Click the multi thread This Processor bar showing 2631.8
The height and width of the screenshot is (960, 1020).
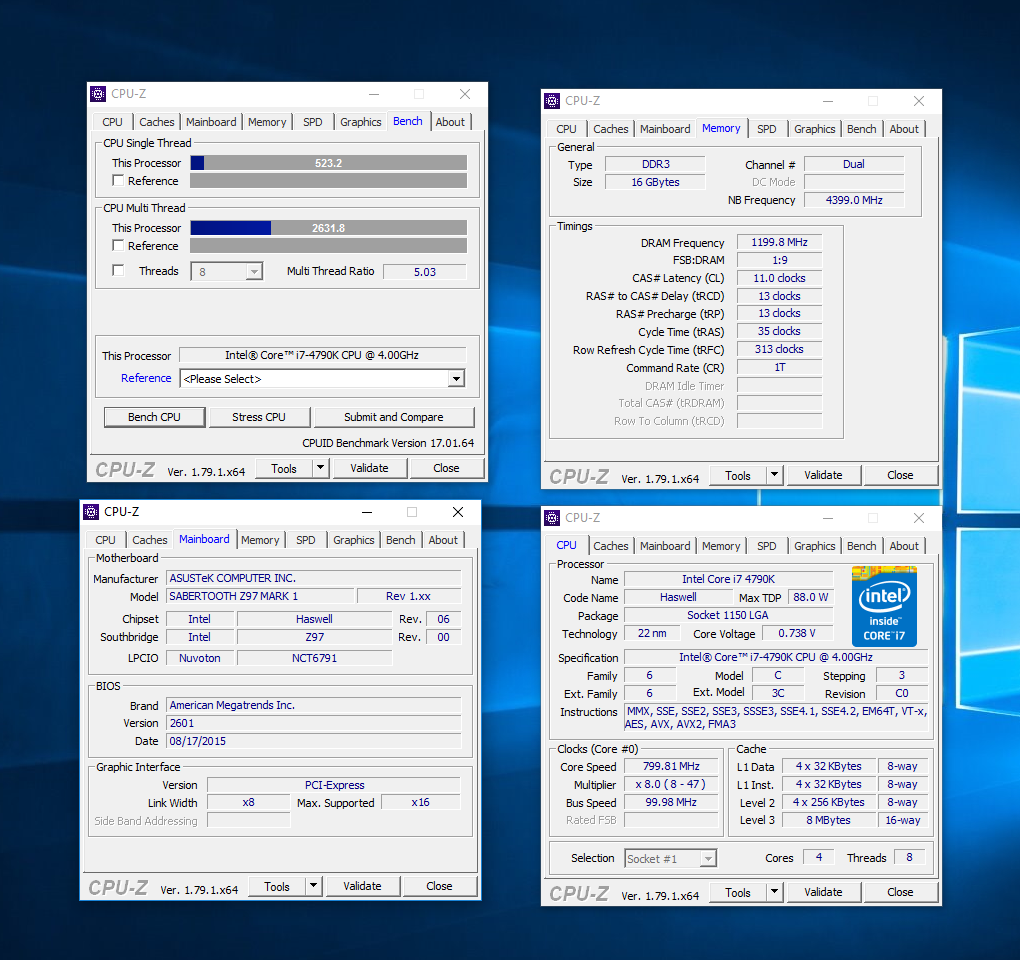click(329, 228)
